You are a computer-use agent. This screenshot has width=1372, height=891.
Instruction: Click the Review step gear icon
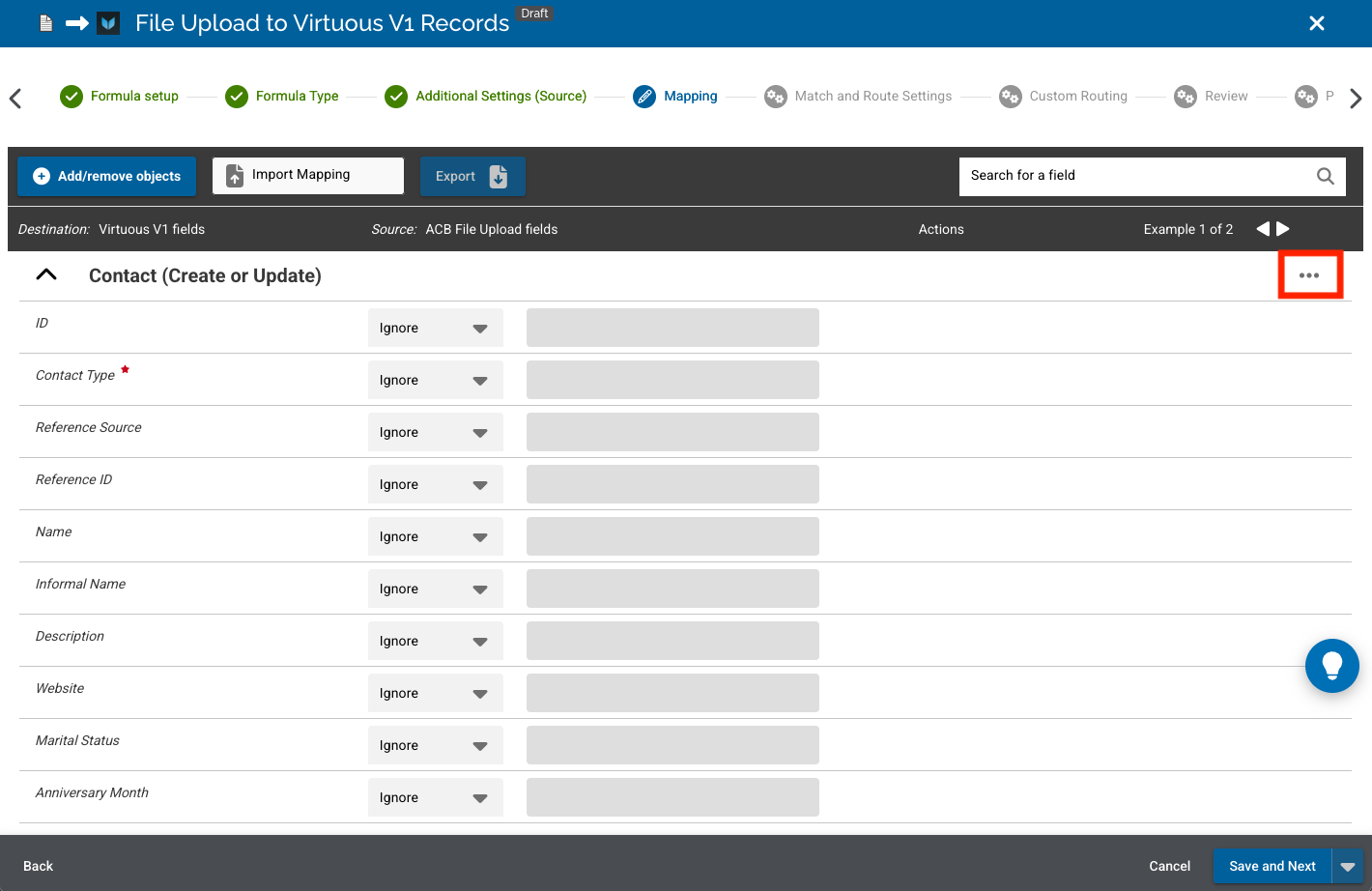[x=1186, y=97]
